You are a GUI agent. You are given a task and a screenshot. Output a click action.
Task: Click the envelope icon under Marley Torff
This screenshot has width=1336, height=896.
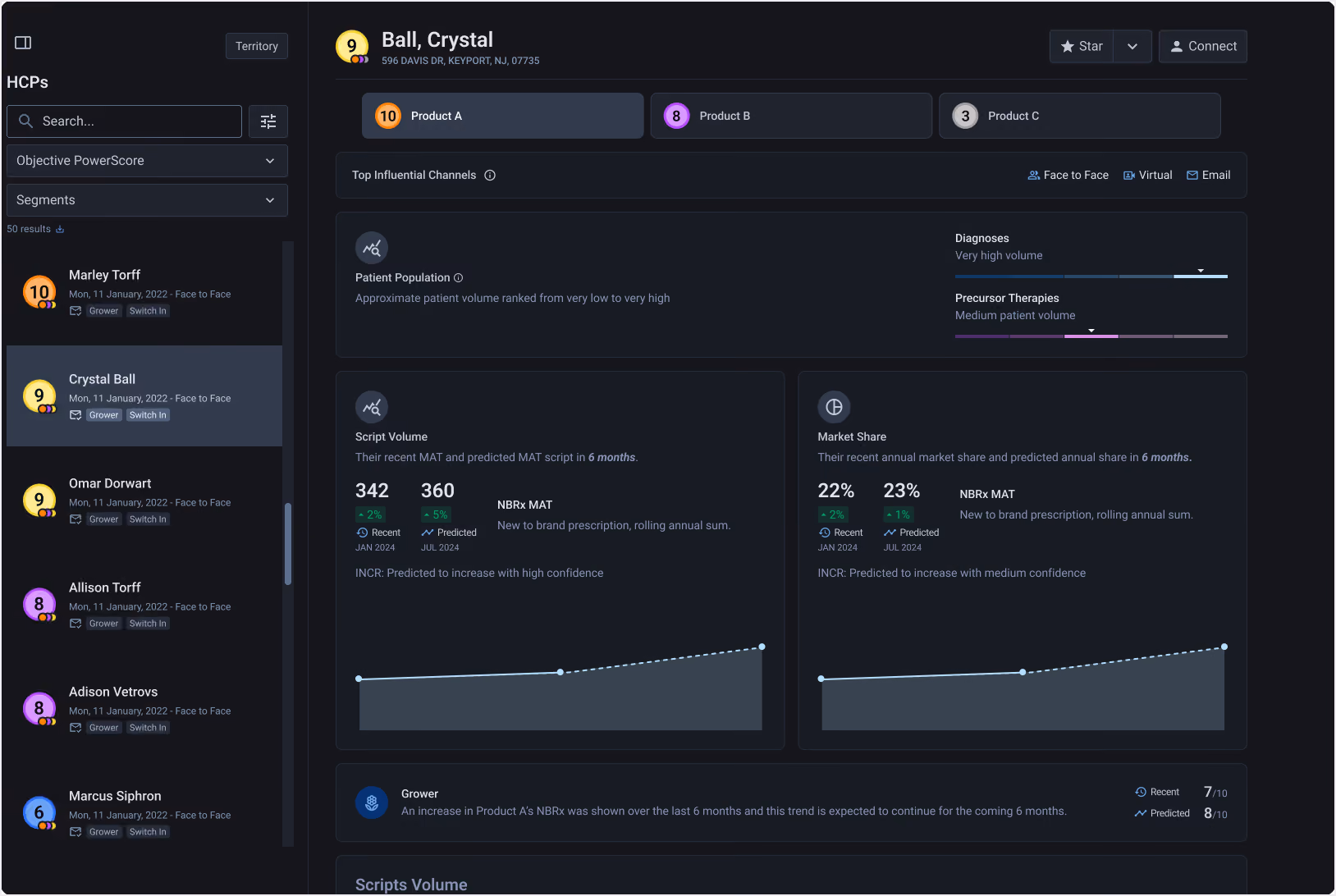[x=75, y=311]
